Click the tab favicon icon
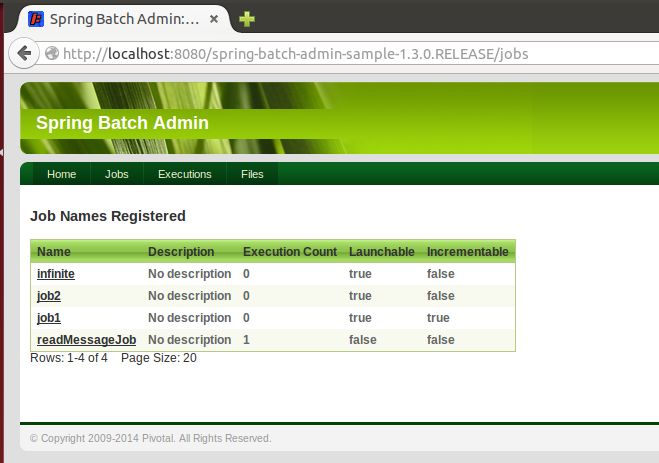The height and width of the screenshot is (463, 659). click(36, 19)
